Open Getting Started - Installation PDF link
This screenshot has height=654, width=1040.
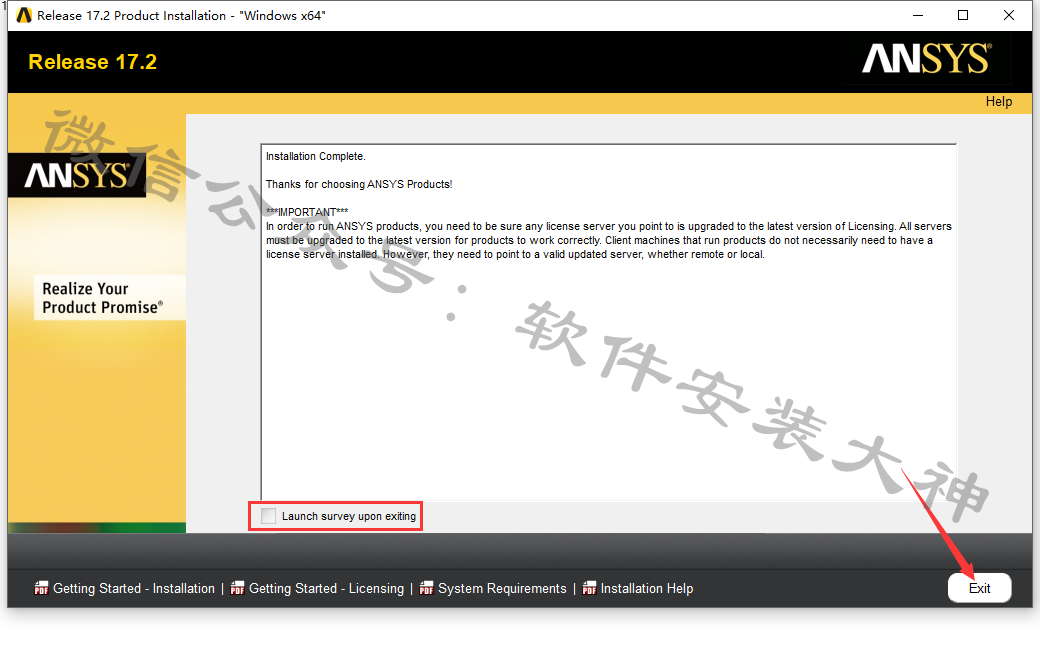pos(134,588)
